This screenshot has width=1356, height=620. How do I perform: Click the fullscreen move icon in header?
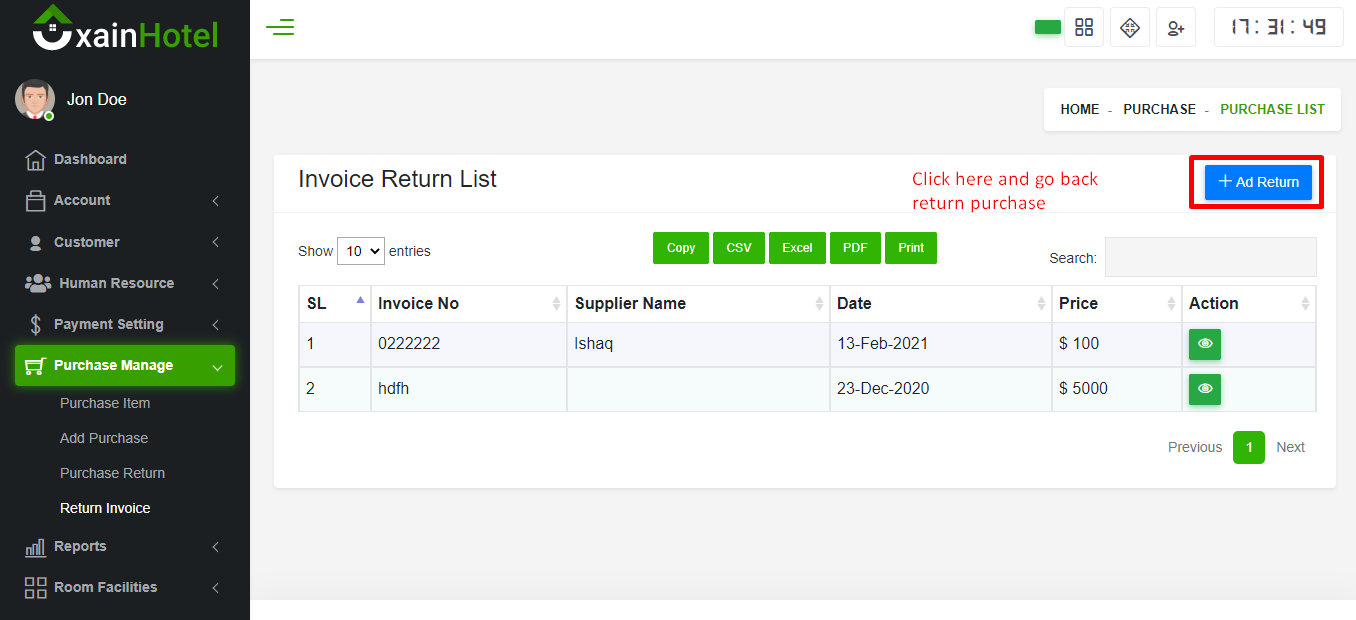point(1130,28)
